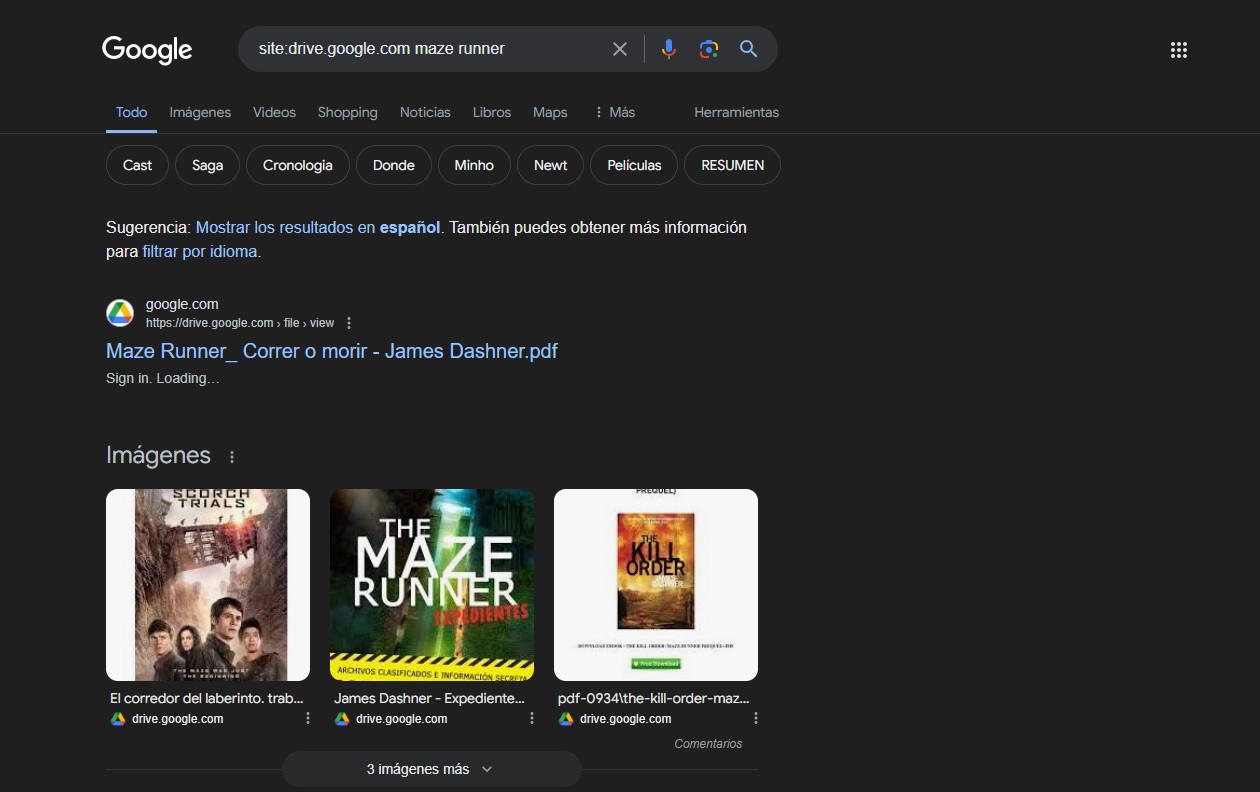Screen dimensions: 1260x792
Task: Activate voice search with the microphone icon
Action: (x=667, y=48)
